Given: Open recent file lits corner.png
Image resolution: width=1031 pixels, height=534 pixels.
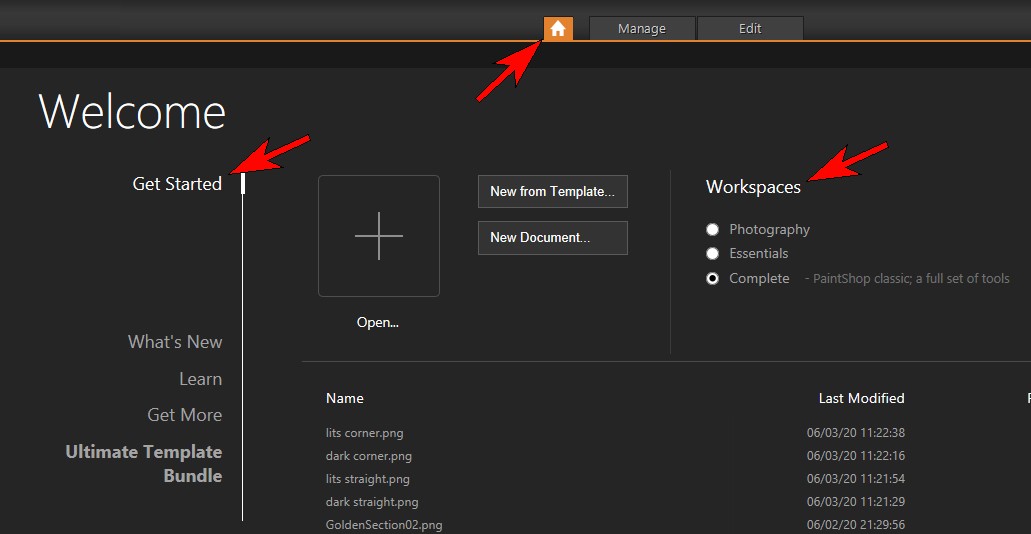Looking at the screenshot, I should 364,433.
